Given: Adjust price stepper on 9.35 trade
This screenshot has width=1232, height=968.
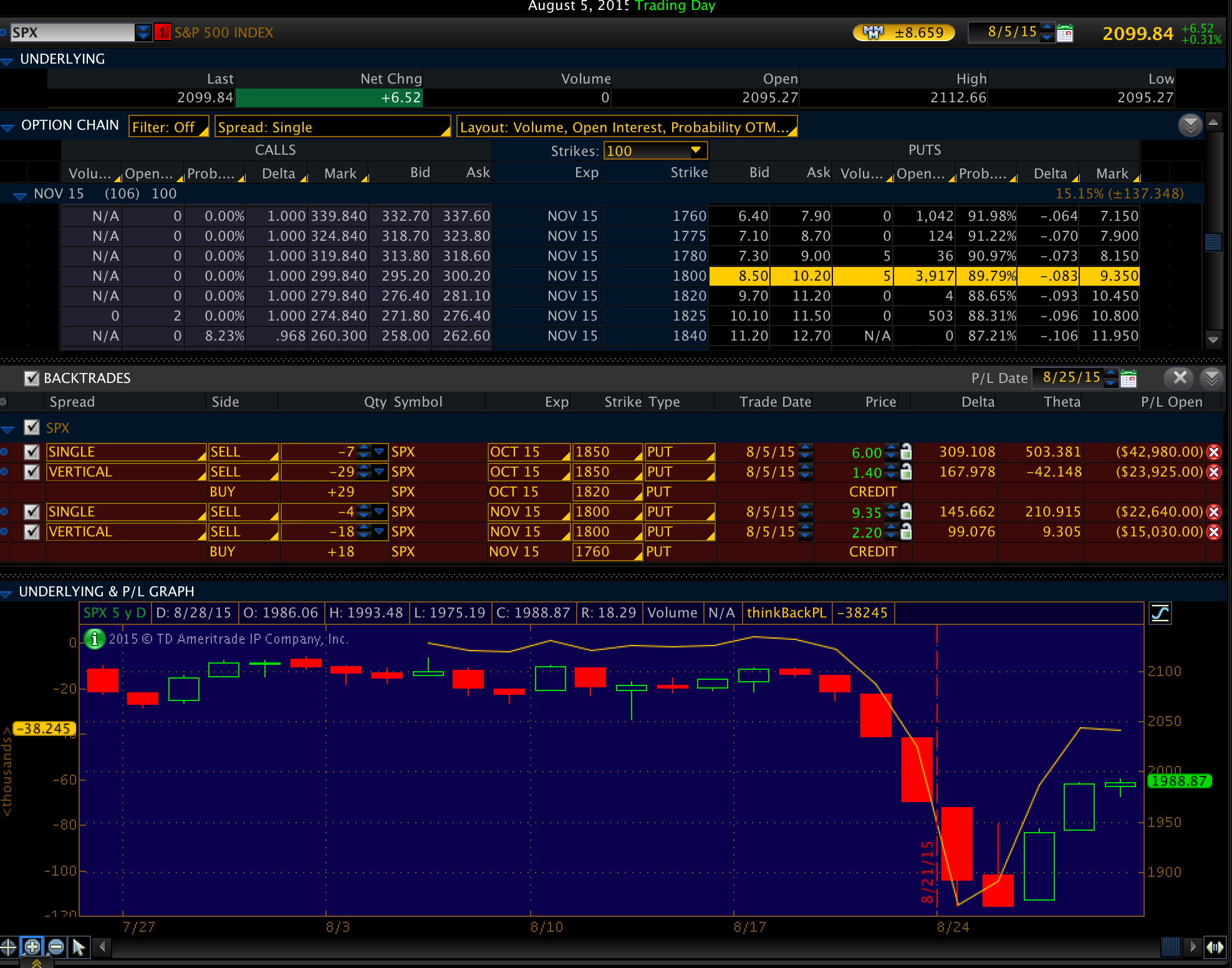Looking at the screenshot, I should click(x=892, y=511).
